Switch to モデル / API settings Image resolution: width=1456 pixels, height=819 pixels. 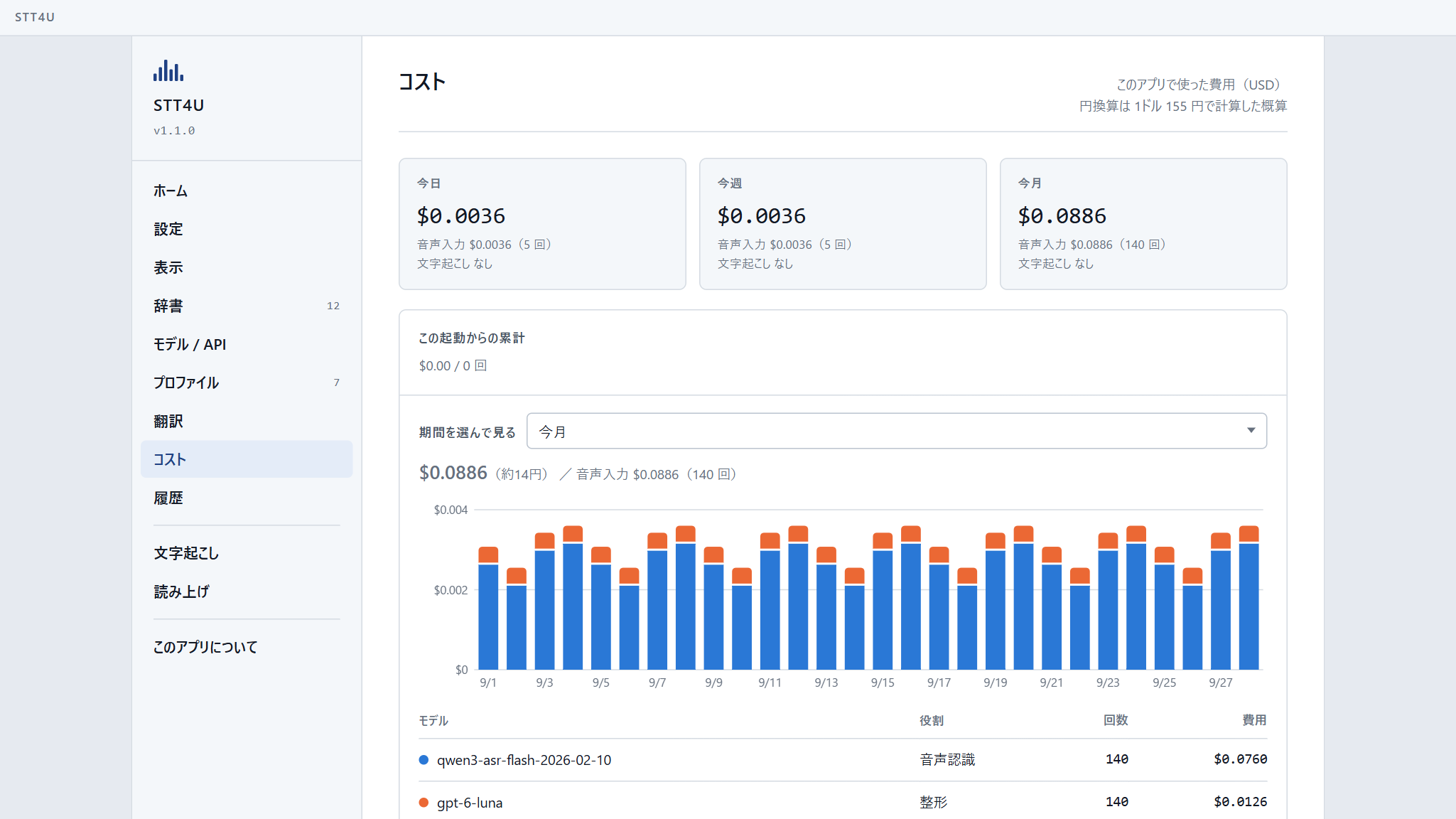pos(247,344)
